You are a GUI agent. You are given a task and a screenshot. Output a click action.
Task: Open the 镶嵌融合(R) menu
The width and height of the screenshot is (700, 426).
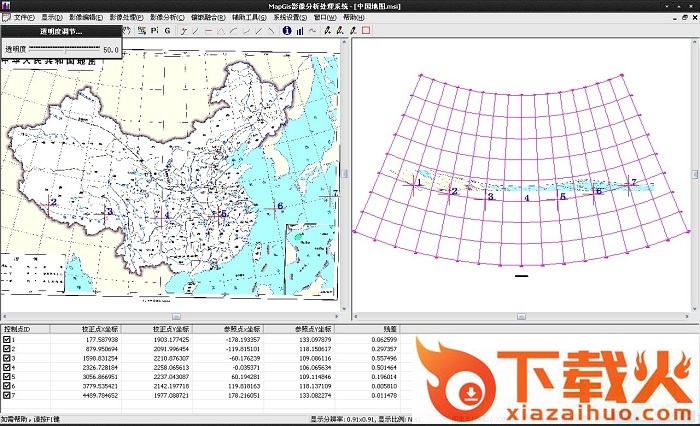[208, 17]
